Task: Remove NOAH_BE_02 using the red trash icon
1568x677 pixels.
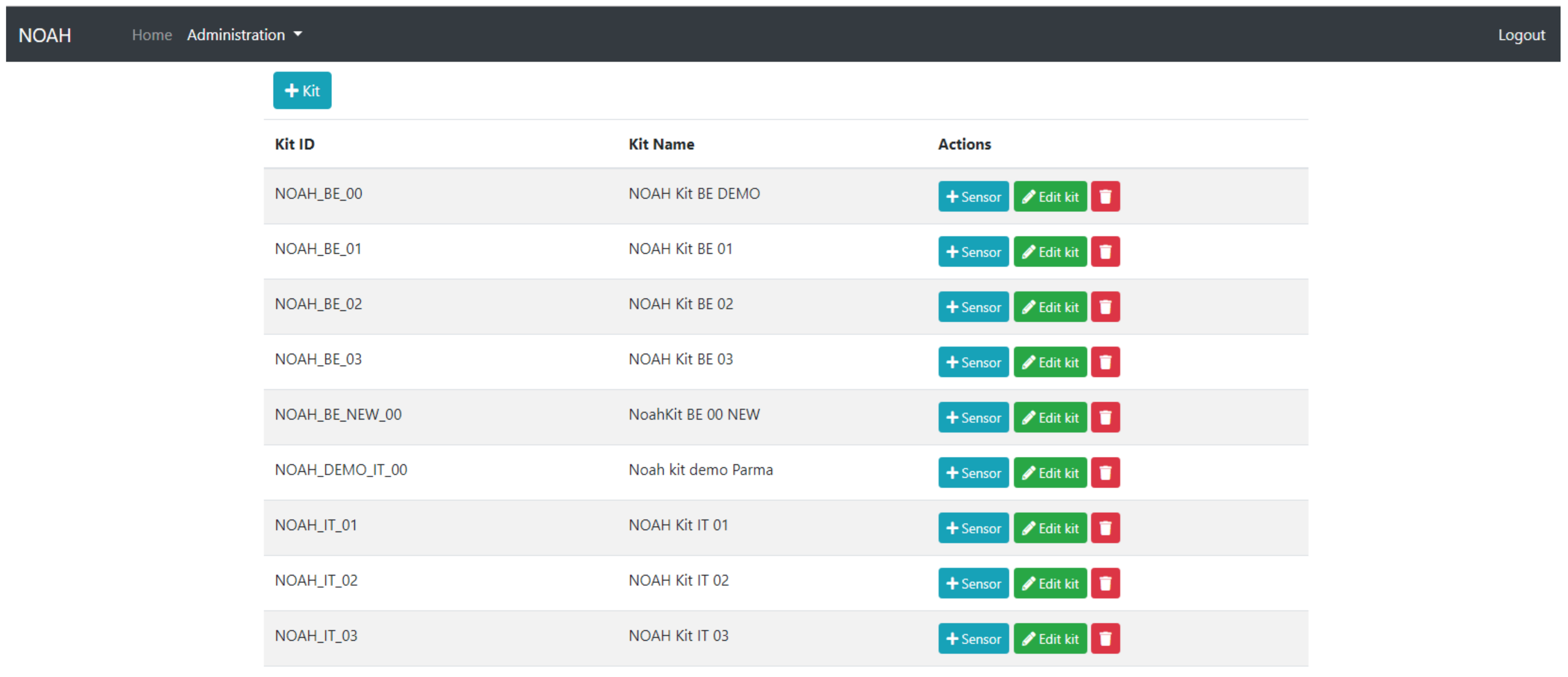Action: [x=1105, y=308]
